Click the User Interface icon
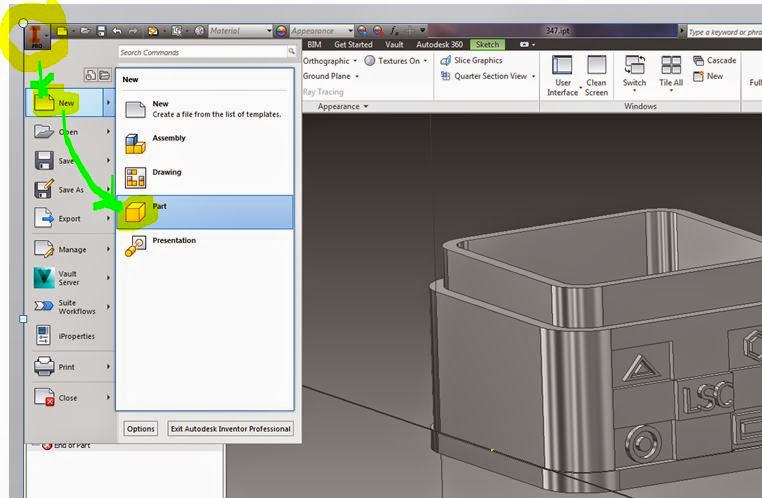 [562, 65]
